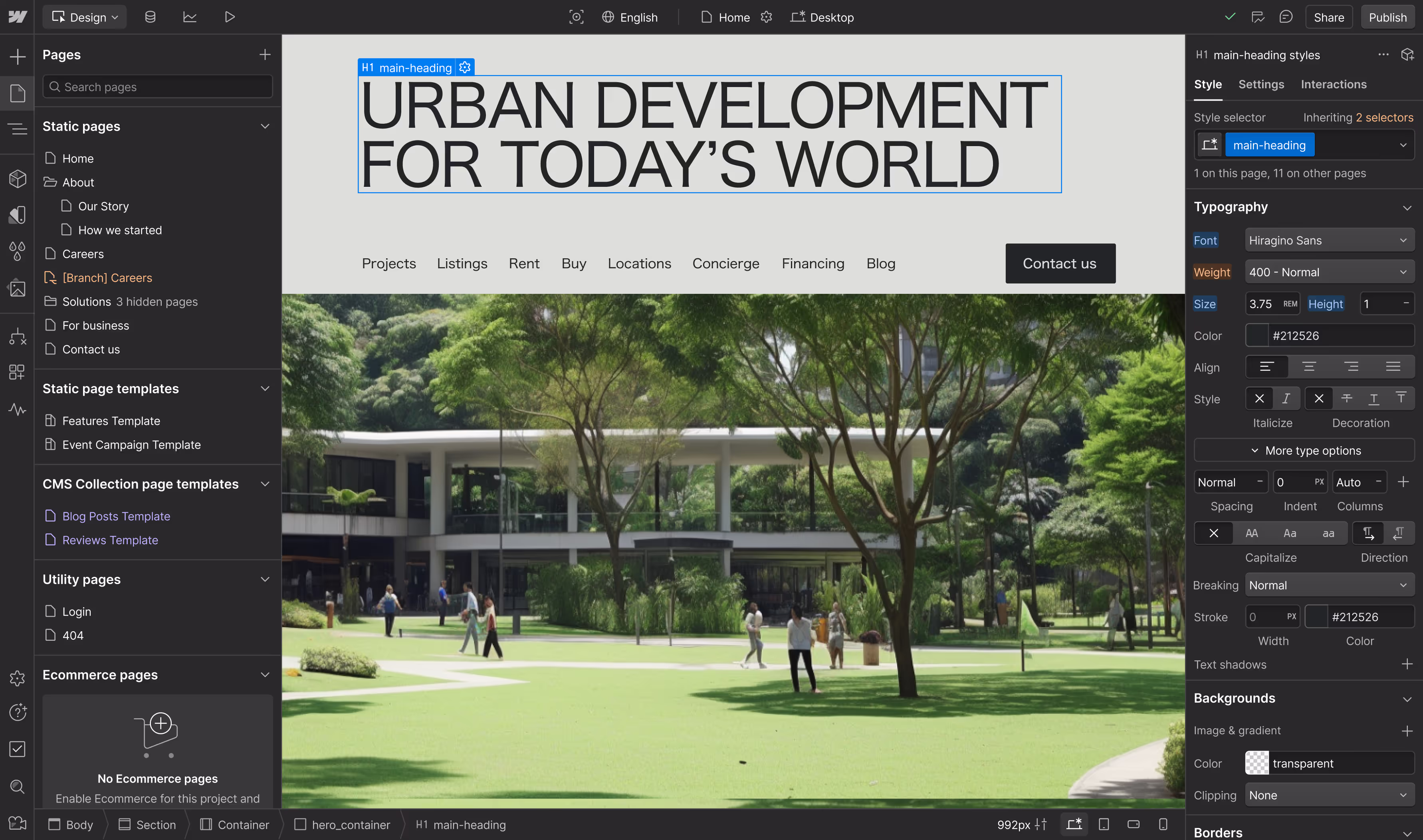1423x840 pixels.
Task: Set capitalize to all caps AA
Action: coord(1251,533)
